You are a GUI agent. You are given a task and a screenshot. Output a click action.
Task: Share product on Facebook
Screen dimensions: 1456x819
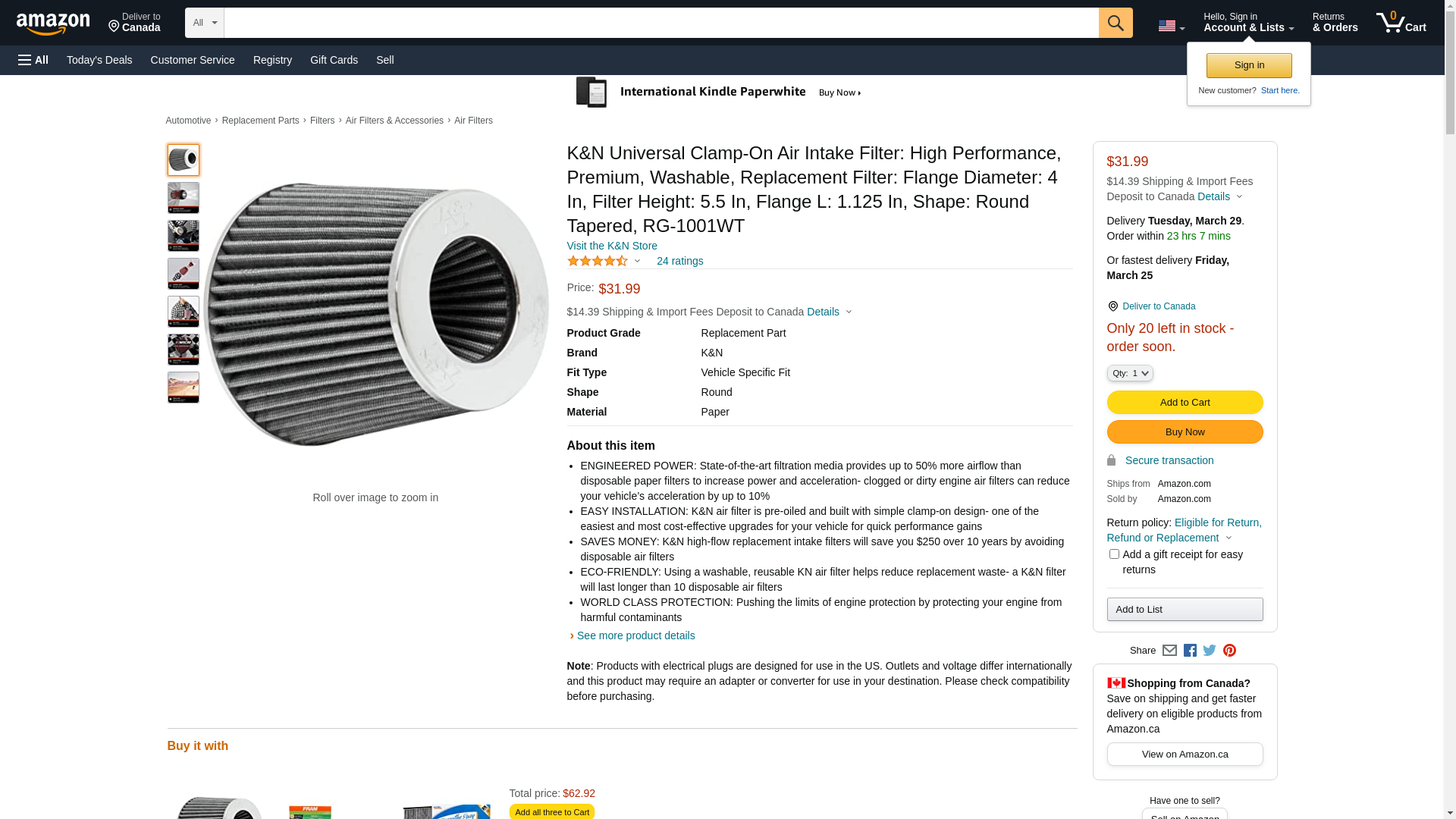coord(1190,651)
